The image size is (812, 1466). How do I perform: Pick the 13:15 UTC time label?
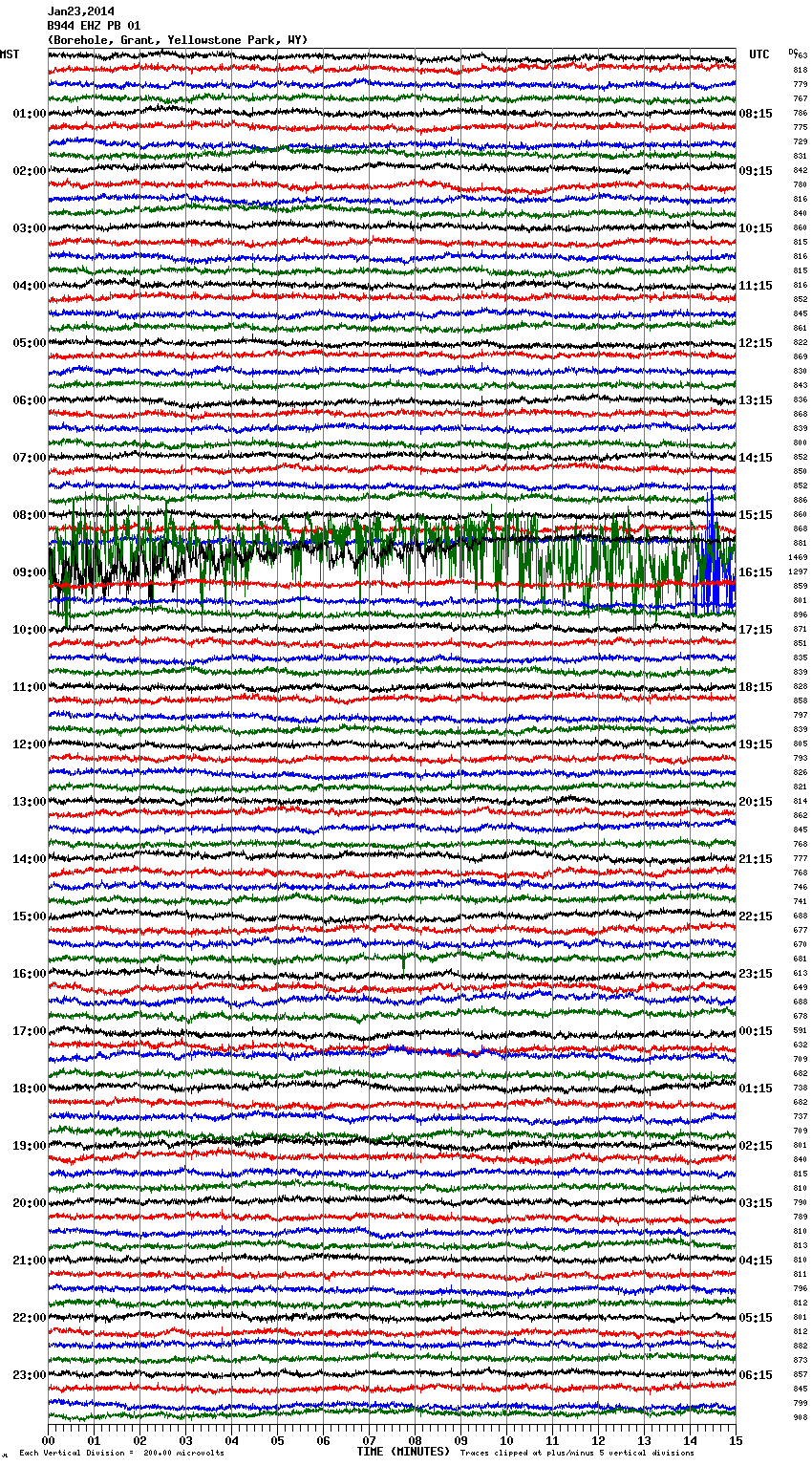(x=756, y=400)
